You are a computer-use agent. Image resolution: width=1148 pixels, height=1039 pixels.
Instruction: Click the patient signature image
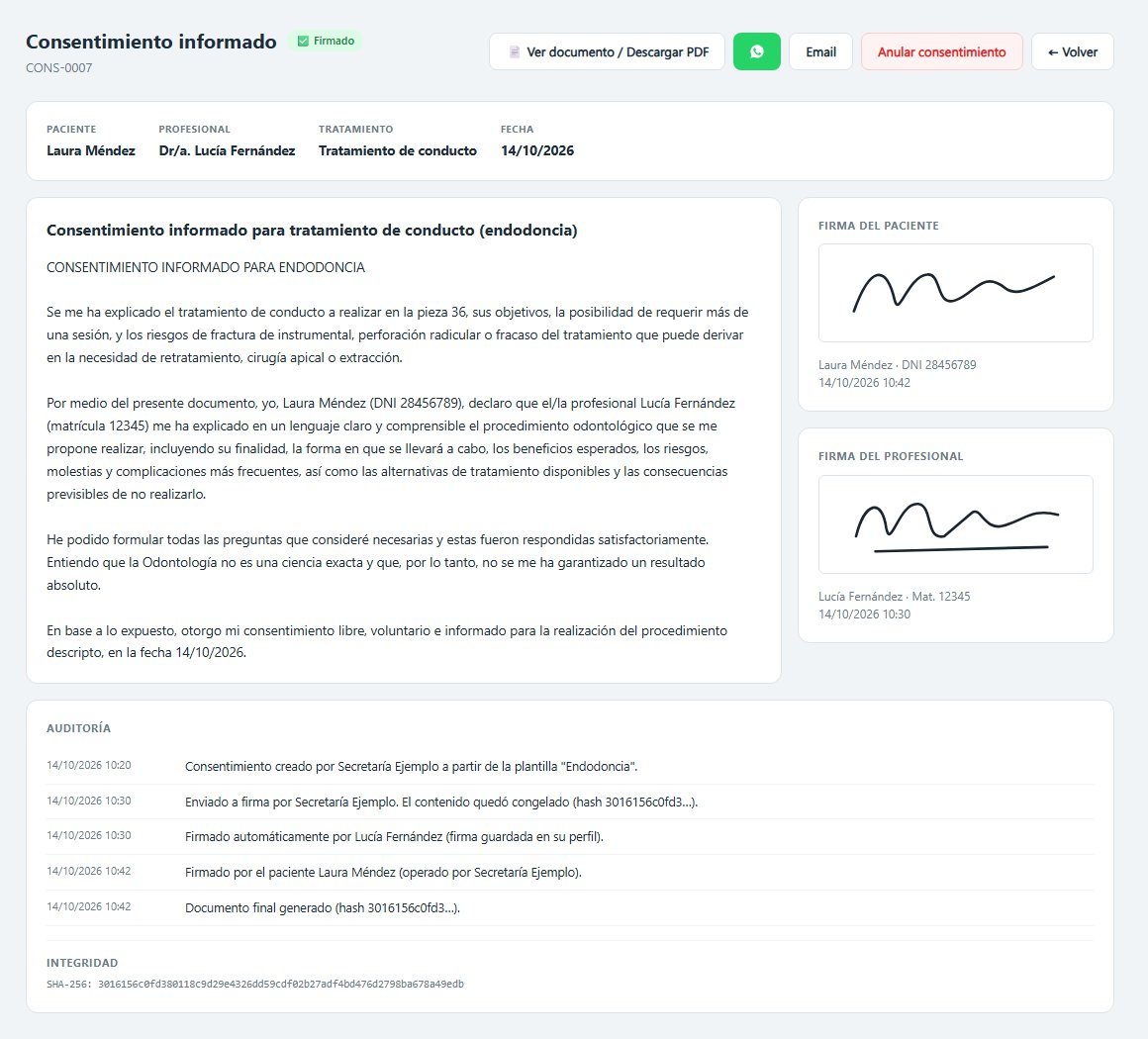pyautogui.click(x=955, y=293)
